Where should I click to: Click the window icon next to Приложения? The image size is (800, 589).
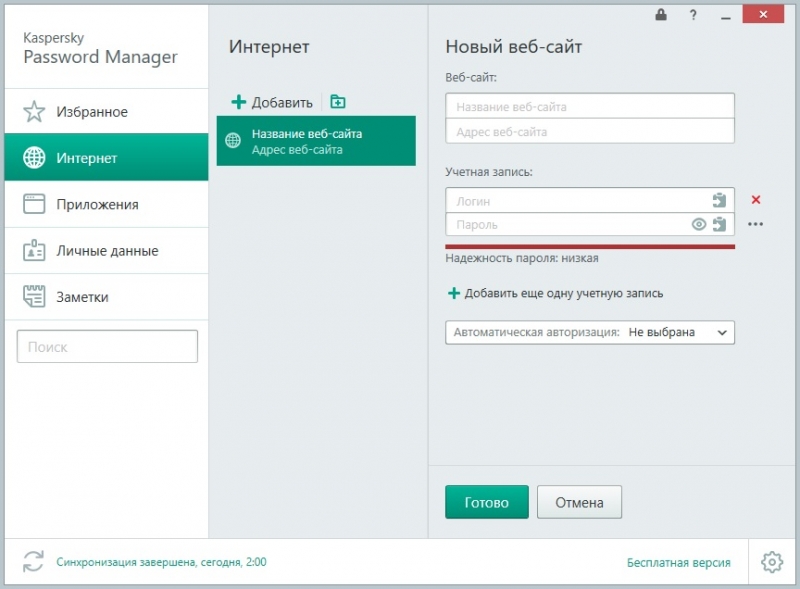34,204
